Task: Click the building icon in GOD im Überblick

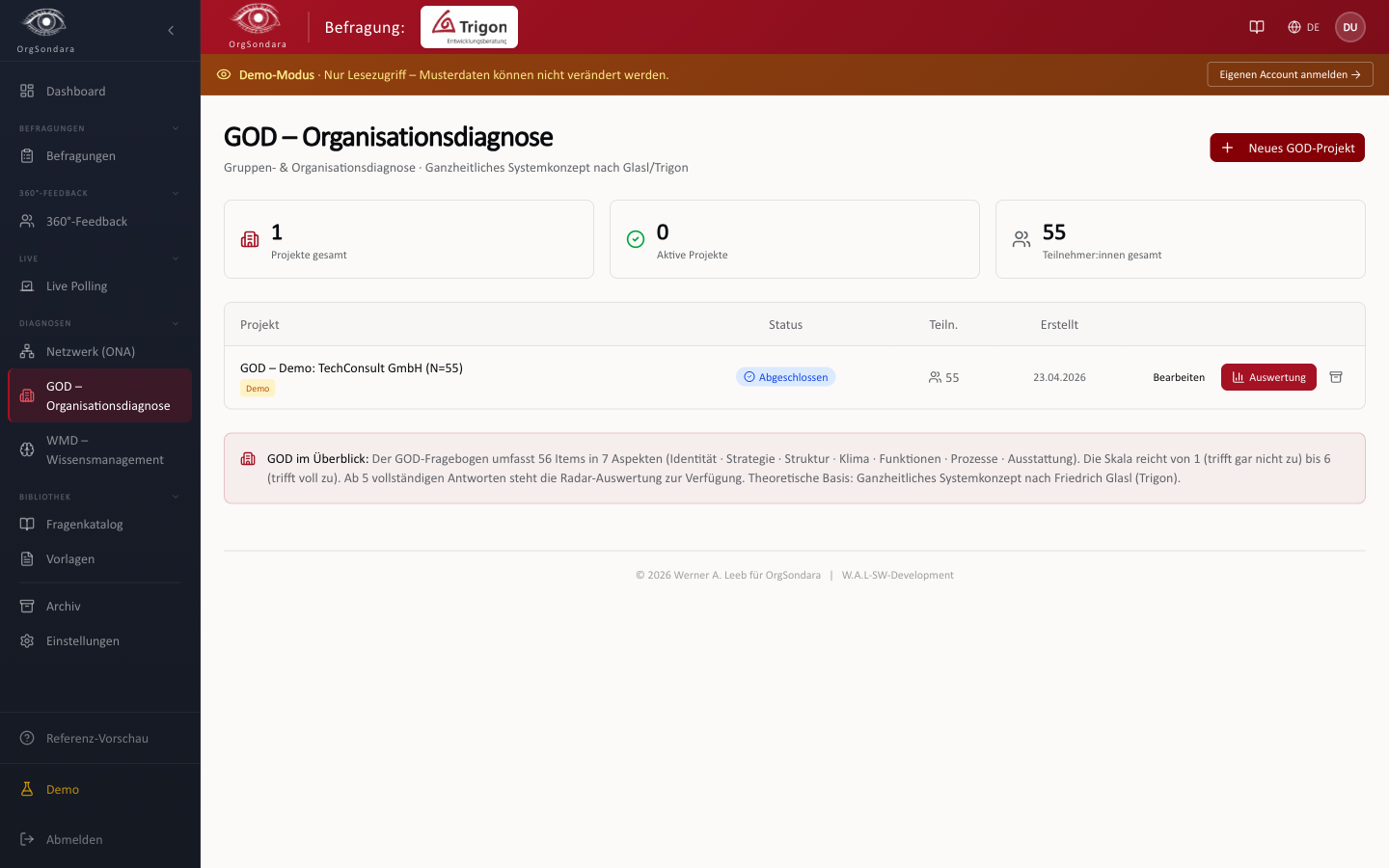Action: coord(248,458)
